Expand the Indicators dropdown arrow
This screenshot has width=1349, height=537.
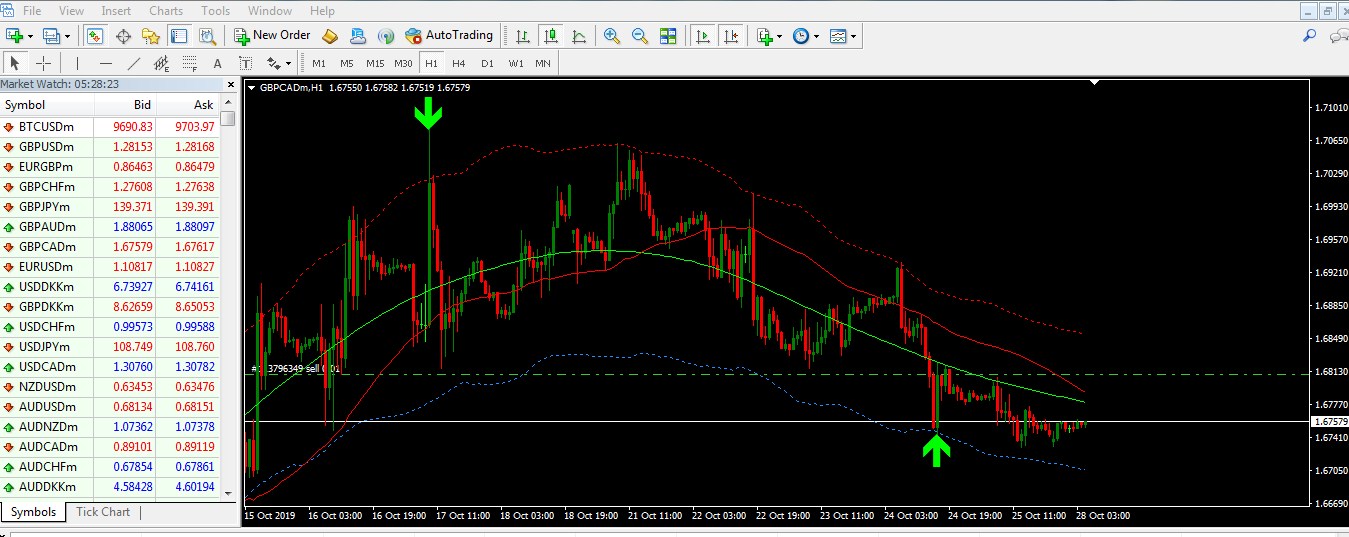780,36
